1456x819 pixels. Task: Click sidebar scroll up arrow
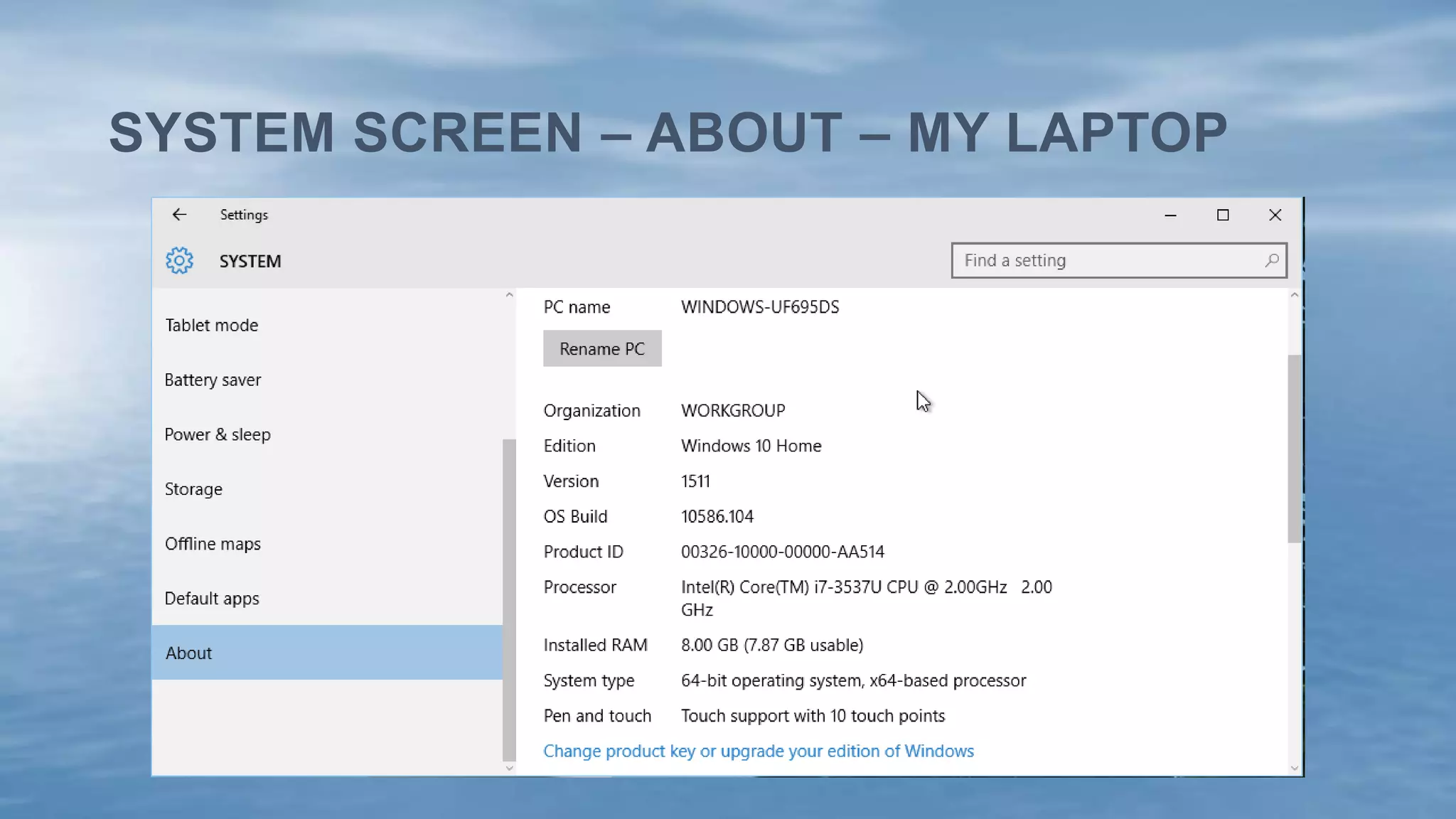tap(509, 295)
